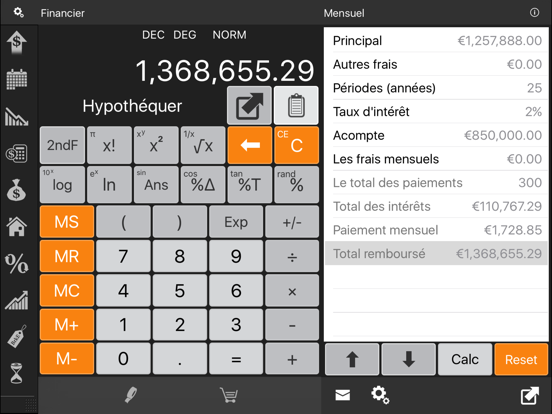This screenshot has width=552, height=414.
Task: Edit the Principal amount field
Action: pyautogui.click(x=437, y=40)
